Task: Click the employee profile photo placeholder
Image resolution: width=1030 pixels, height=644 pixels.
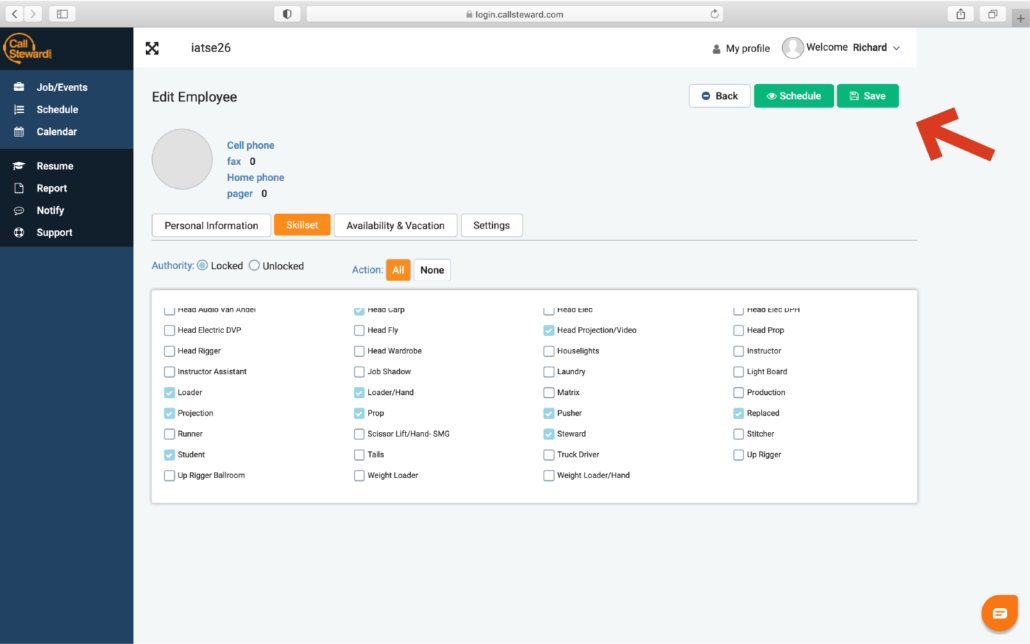Action: tap(182, 159)
